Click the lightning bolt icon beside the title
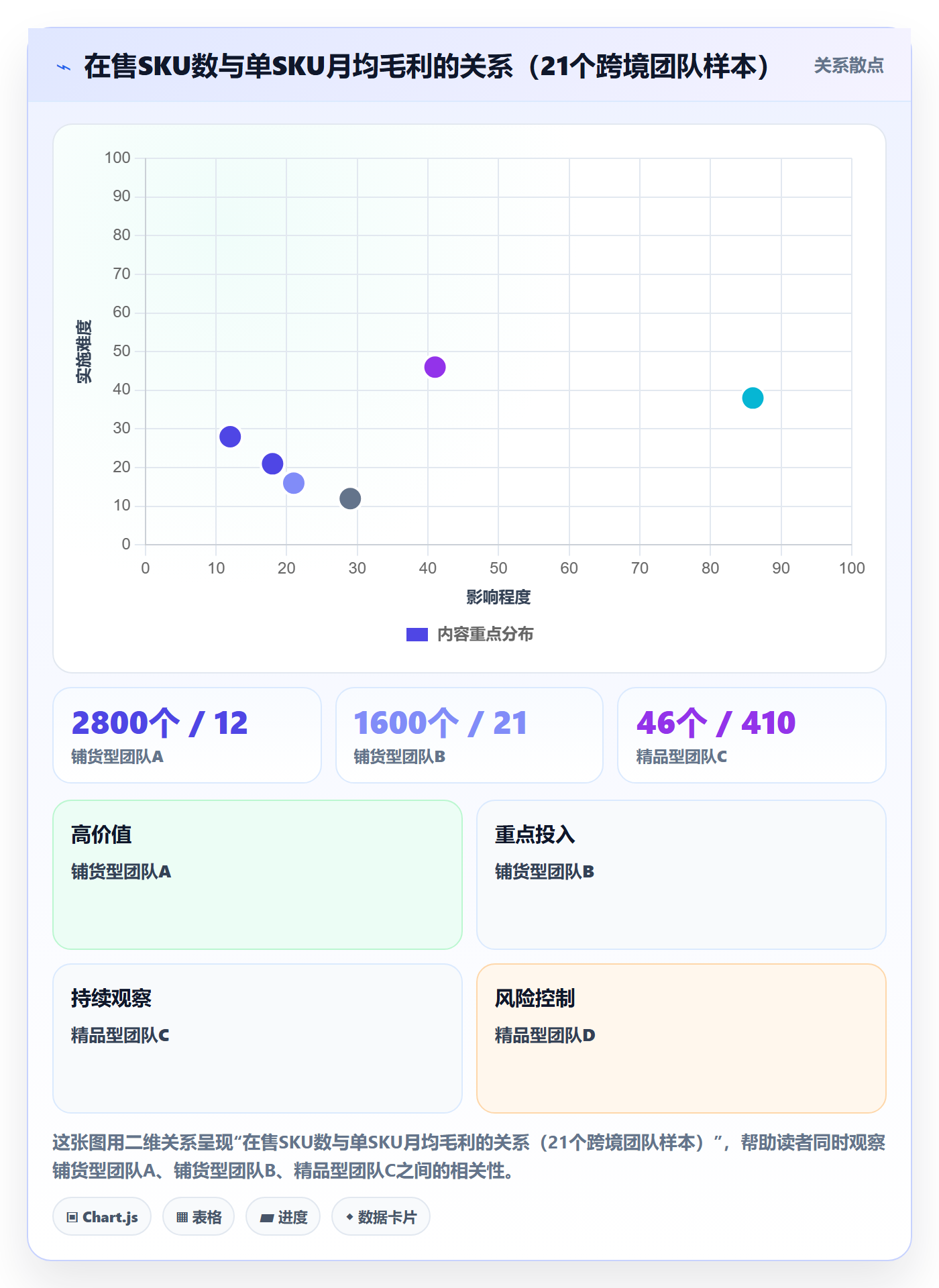Image resolution: width=939 pixels, height=1288 pixels. point(64,67)
